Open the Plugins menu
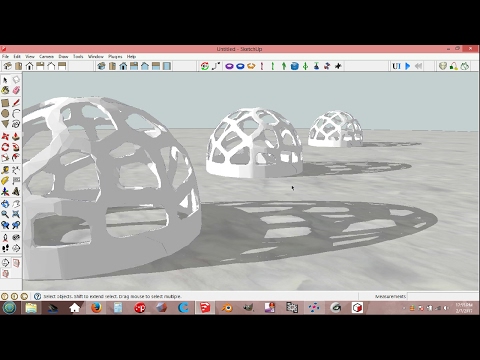Screen dimensions: 480x360 coord(115,57)
